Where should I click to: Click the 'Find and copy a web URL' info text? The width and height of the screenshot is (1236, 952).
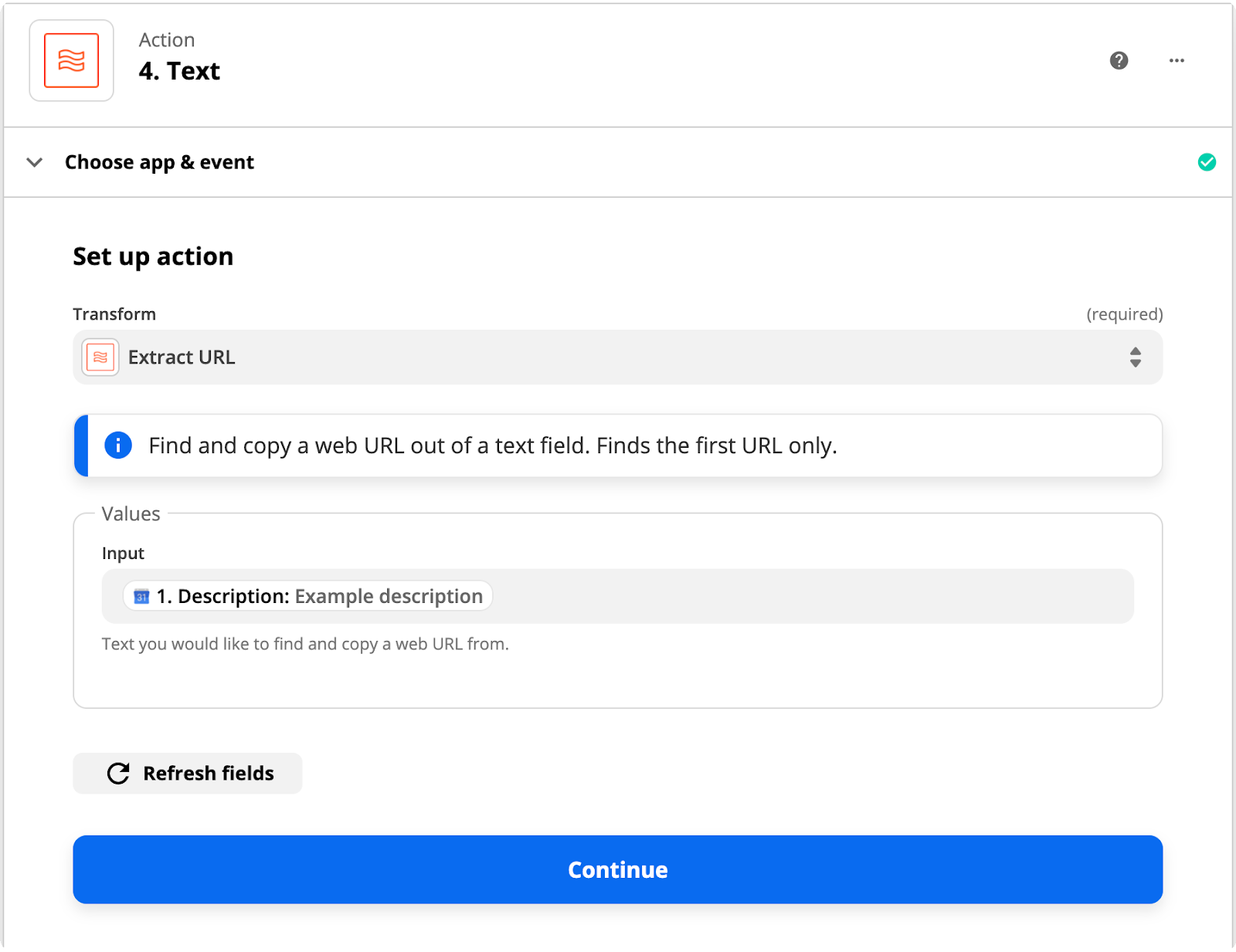click(493, 446)
